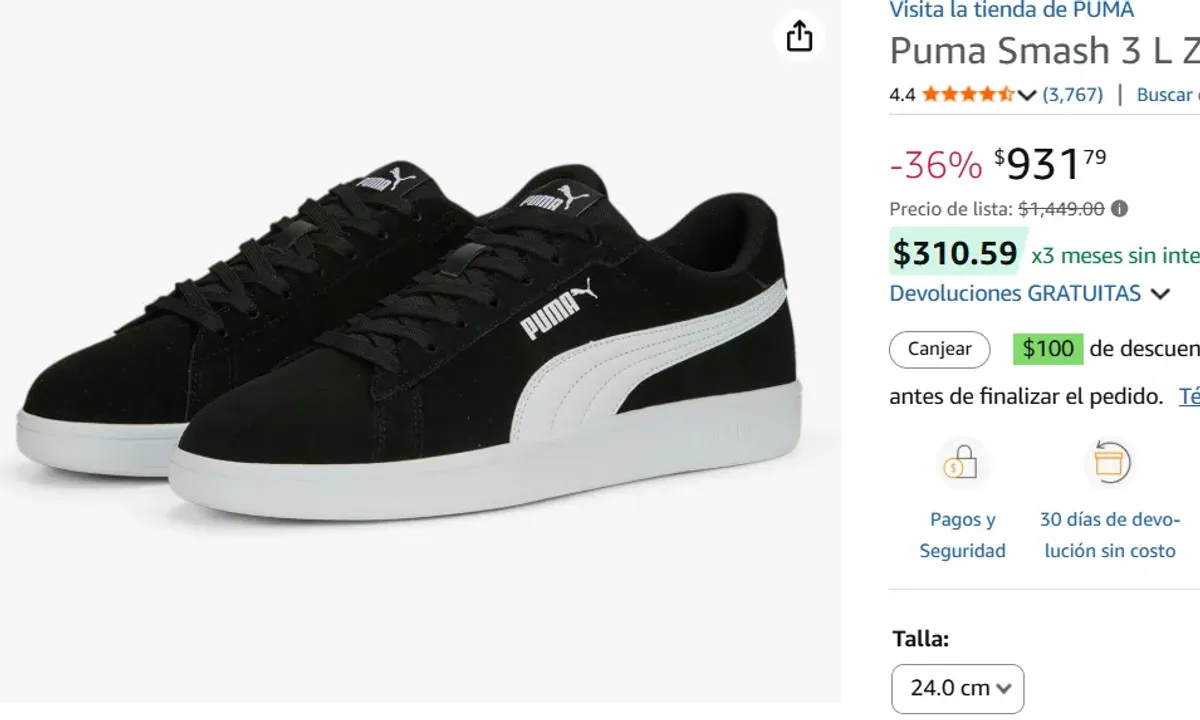Screen dimensions: 1200x720
Task: Expand the rating breakdown via the chevron
Action: [1026, 95]
